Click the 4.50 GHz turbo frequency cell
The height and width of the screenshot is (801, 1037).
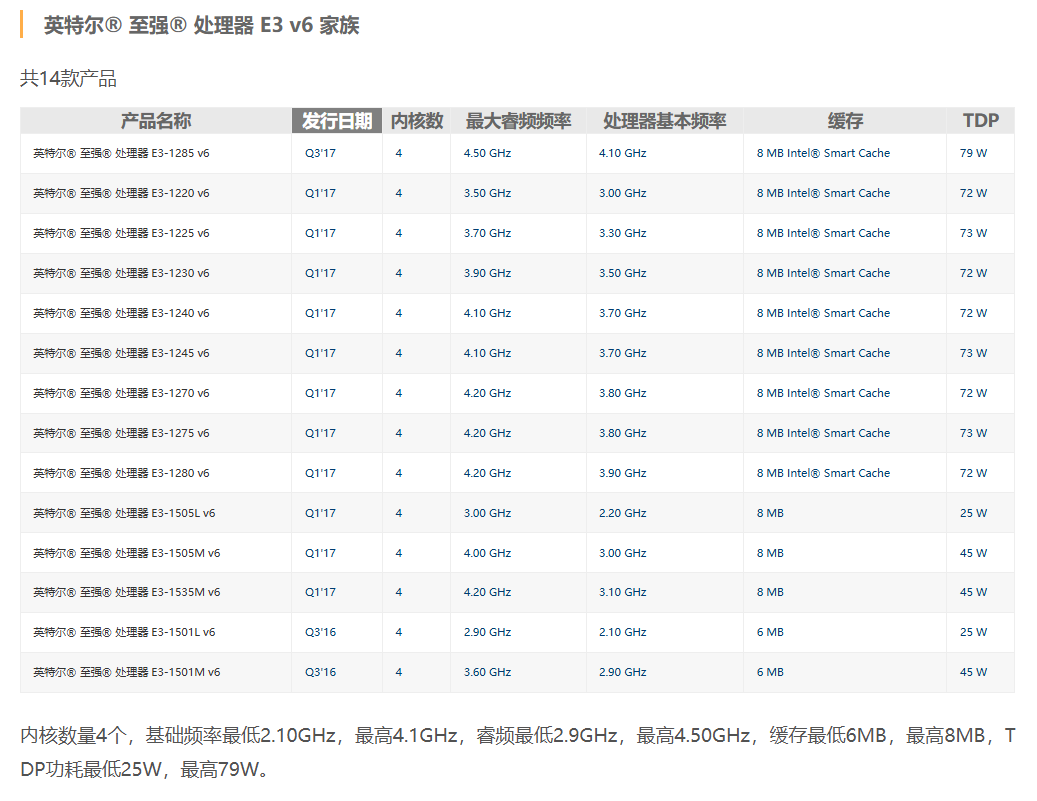click(x=487, y=154)
